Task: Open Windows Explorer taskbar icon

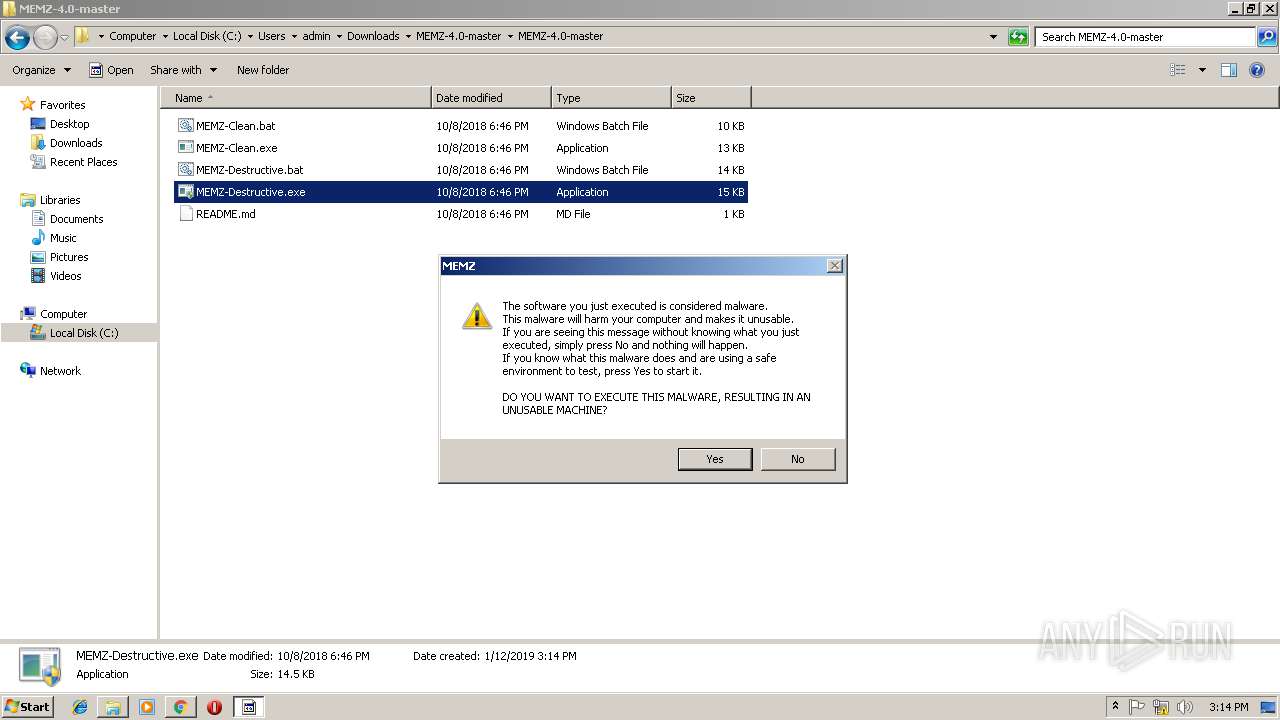Action: (113, 707)
